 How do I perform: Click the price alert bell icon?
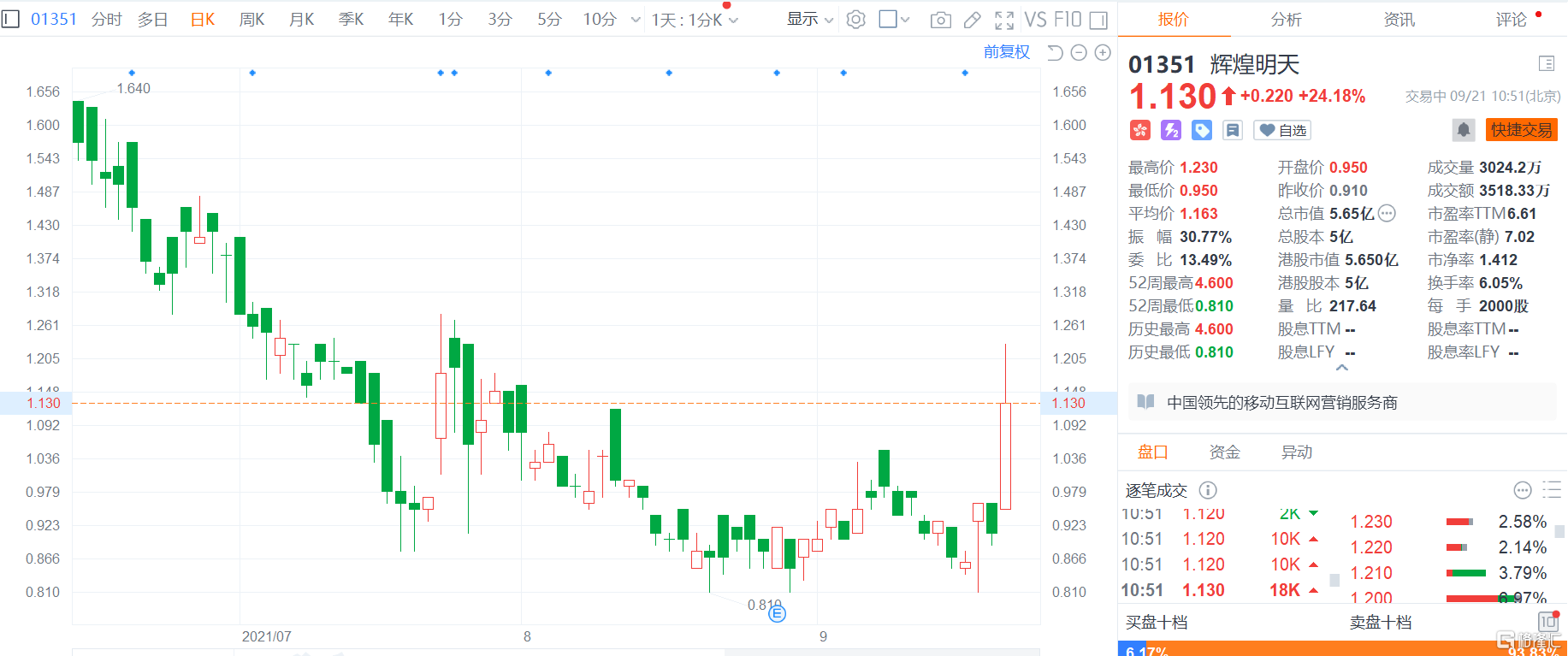[1464, 130]
